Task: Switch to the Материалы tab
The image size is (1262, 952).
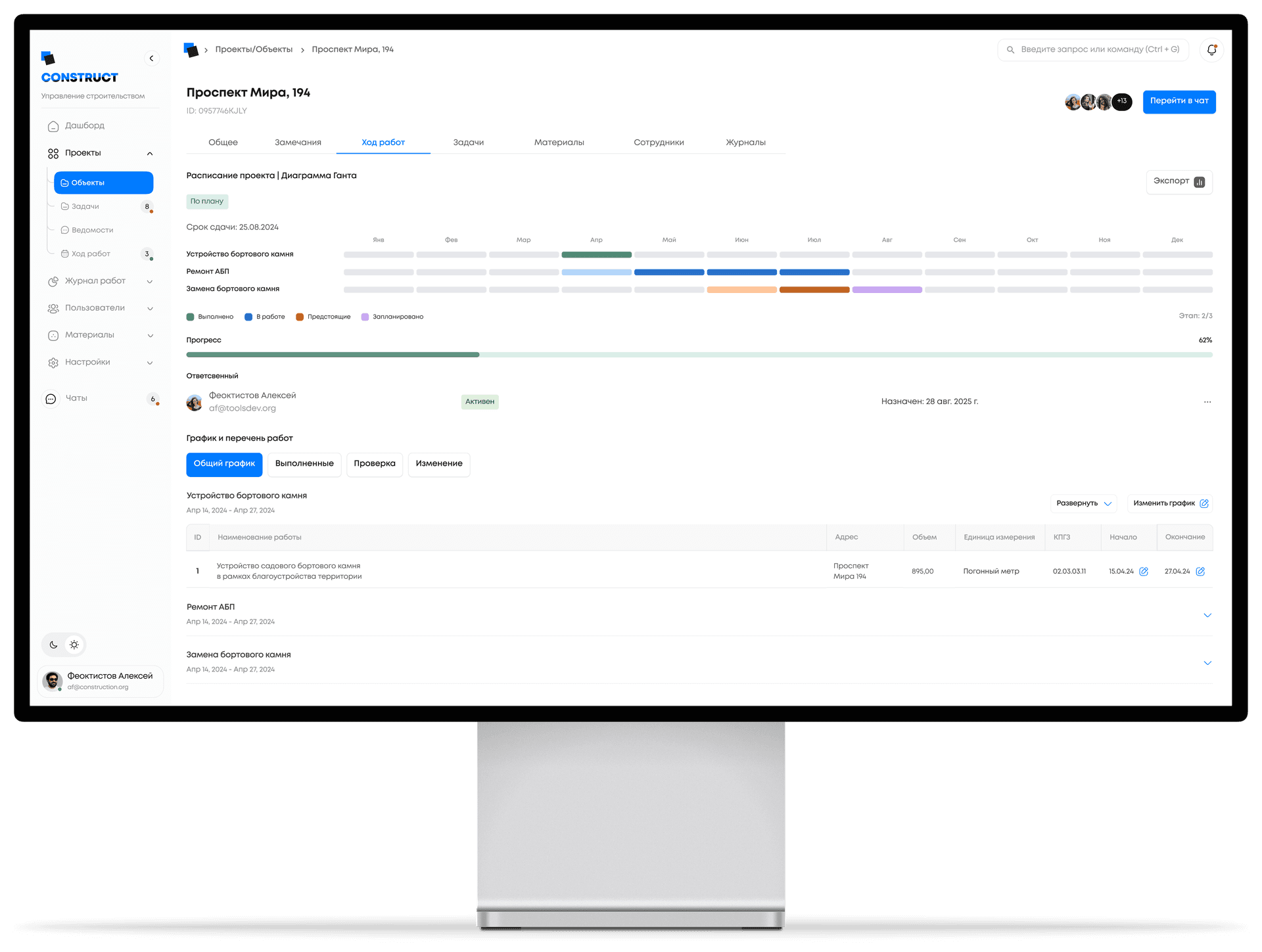Action: pyautogui.click(x=559, y=143)
